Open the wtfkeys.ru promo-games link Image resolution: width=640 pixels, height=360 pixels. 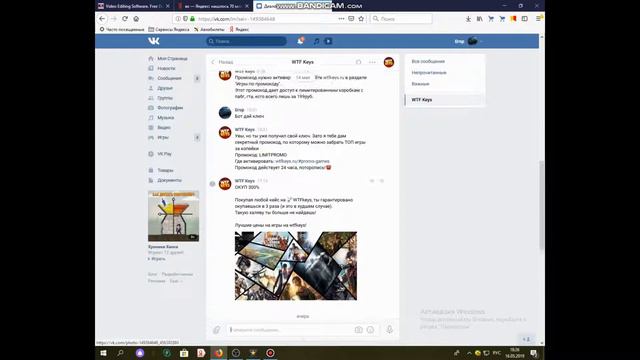[302, 161]
